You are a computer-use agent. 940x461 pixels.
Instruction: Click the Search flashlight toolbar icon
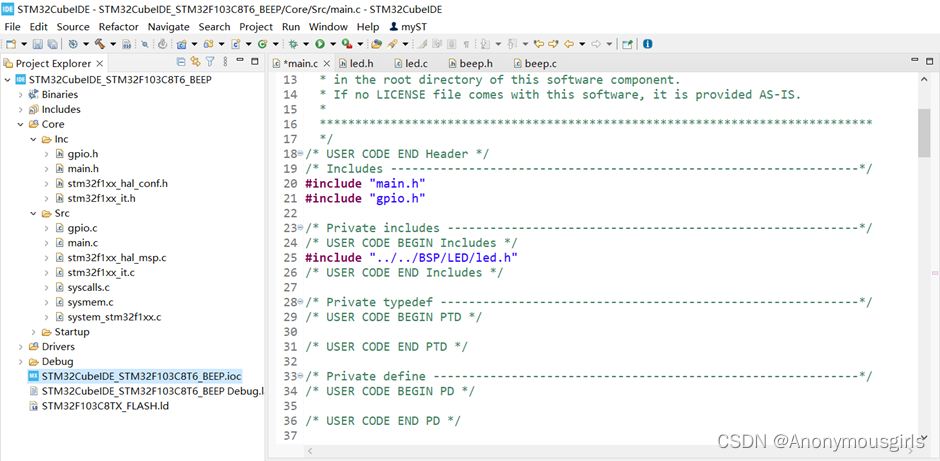click(392, 44)
